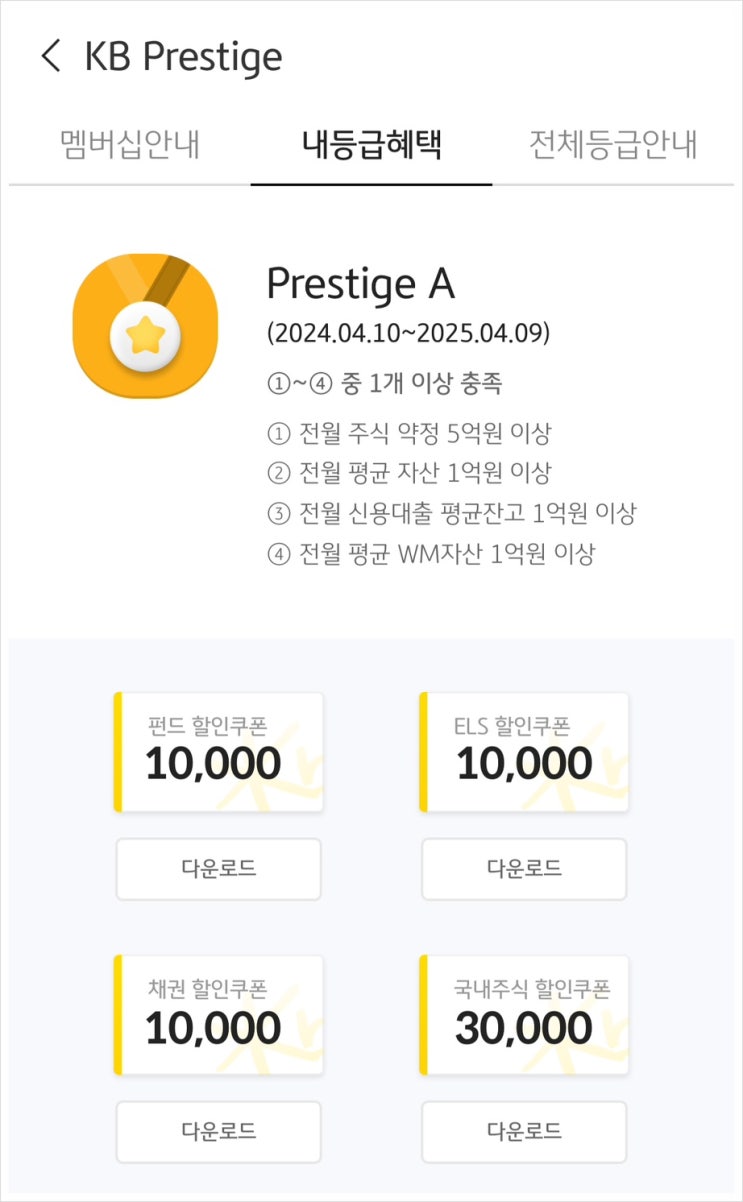The height and width of the screenshot is (1202, 743).
Task: Open the 전체등급안내 tab
Action: [612, 145]
